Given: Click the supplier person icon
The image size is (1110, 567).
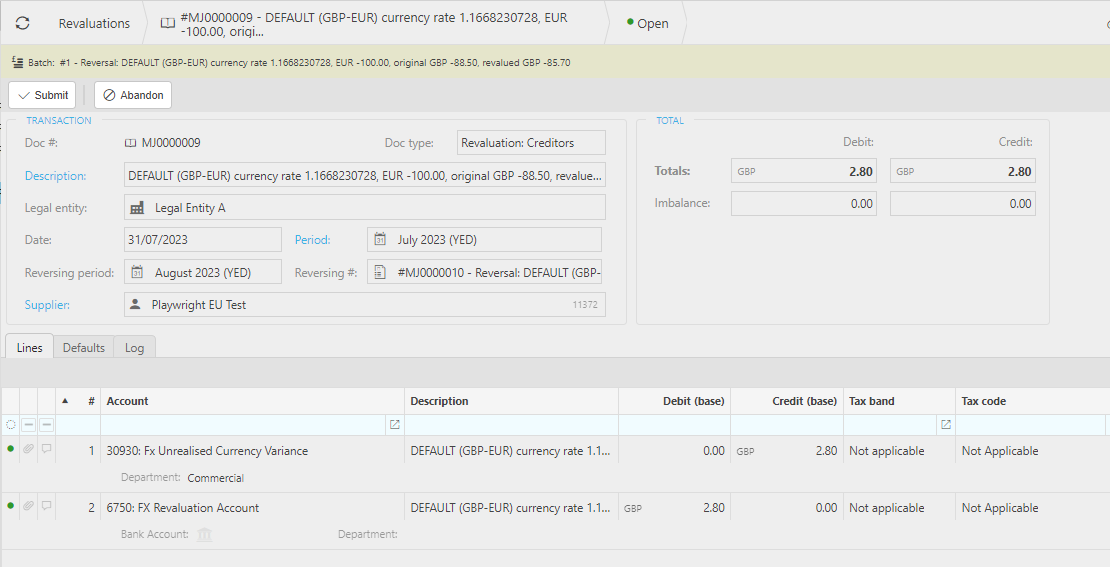Looking at the screenshot, I should (135, 304).
